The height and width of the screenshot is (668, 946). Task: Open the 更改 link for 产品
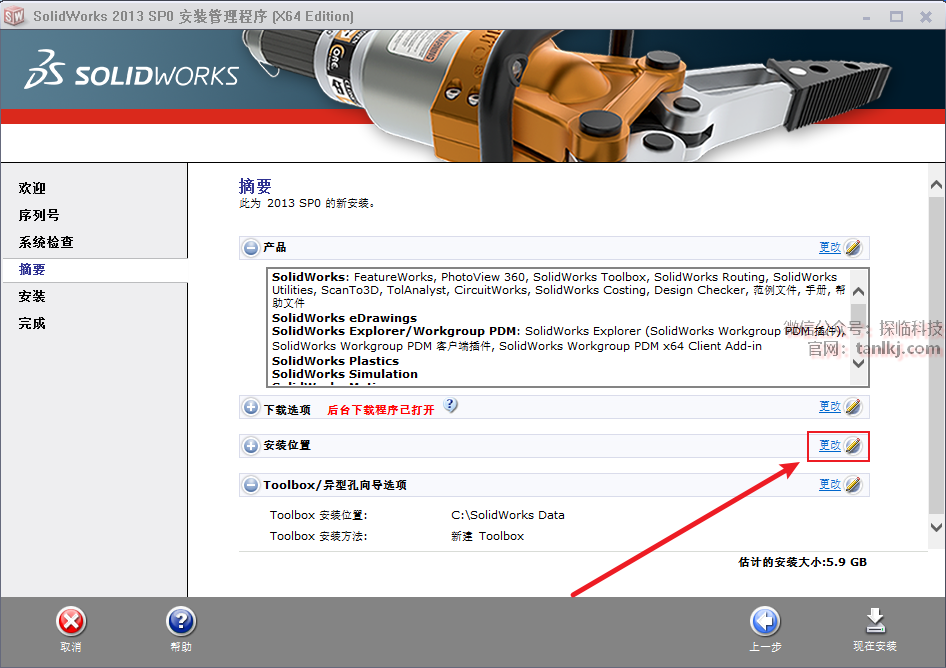830,247
